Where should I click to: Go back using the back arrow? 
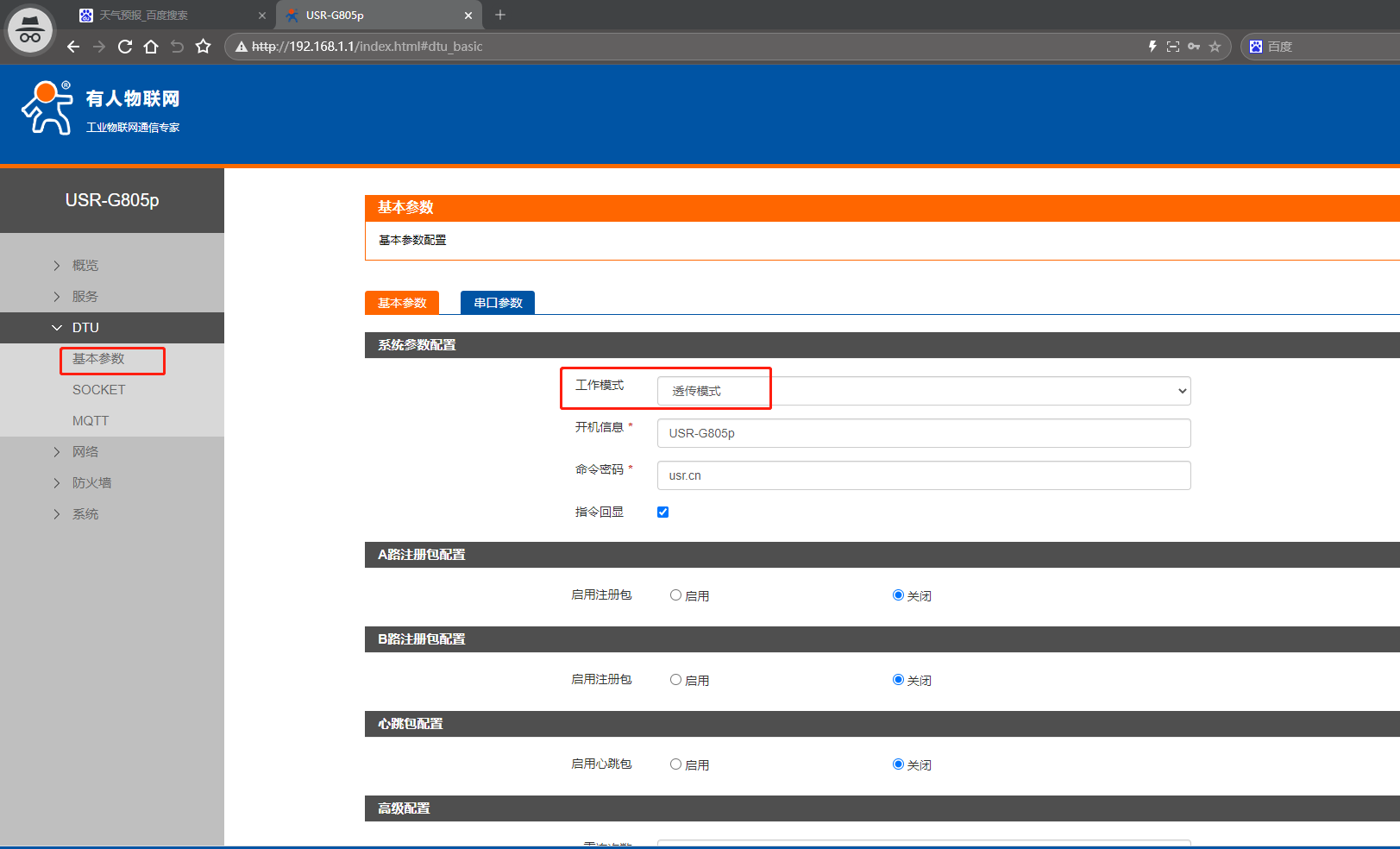click(73, 47)
